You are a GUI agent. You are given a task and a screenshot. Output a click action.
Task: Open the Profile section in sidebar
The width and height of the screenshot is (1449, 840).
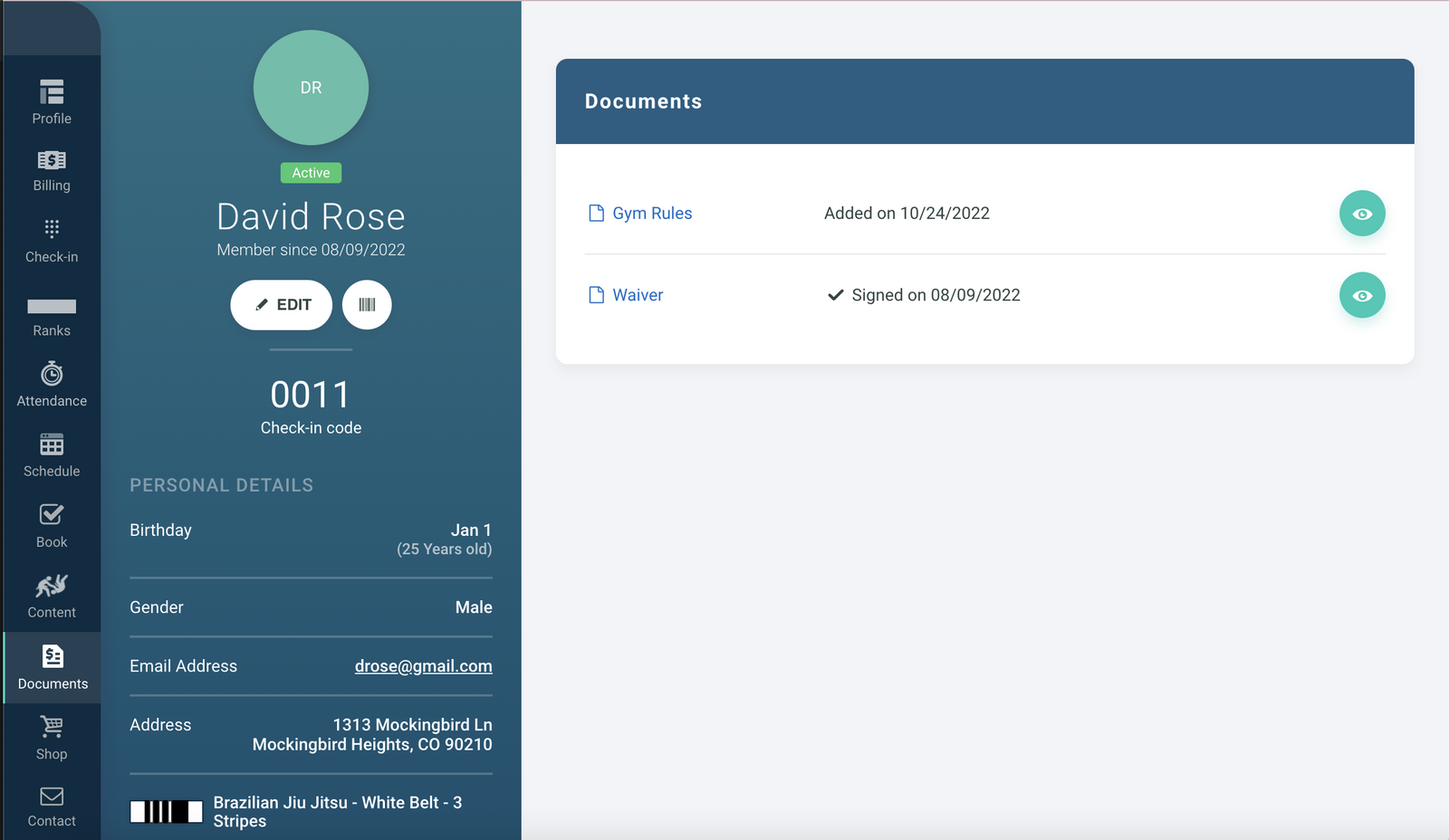pyautogui.click(x=52, y=102)
